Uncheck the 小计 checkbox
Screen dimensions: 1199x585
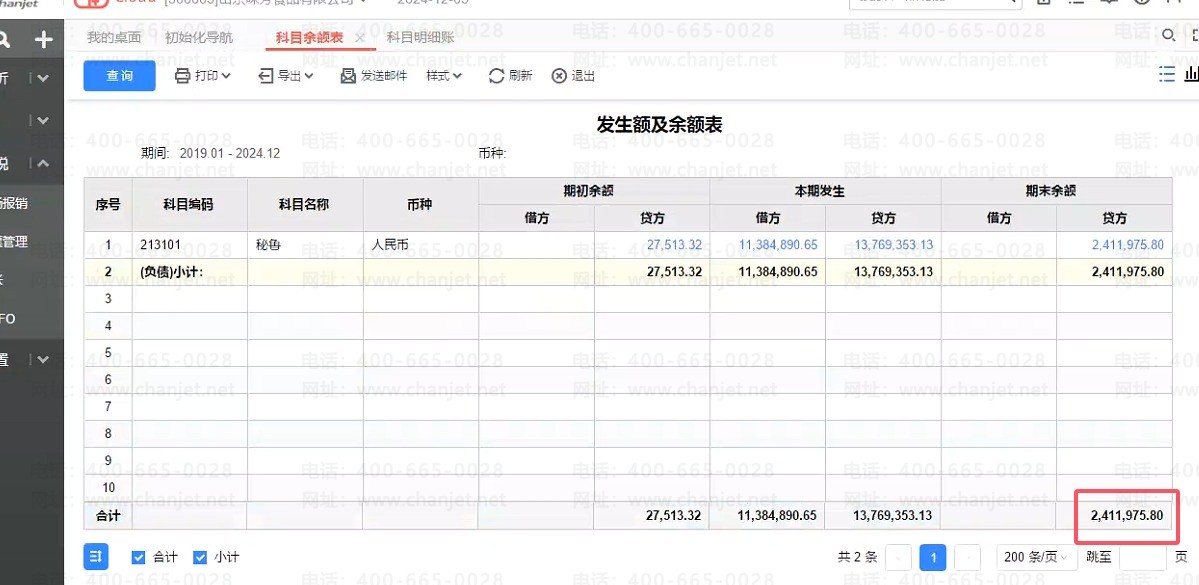(x=200, y=557)
